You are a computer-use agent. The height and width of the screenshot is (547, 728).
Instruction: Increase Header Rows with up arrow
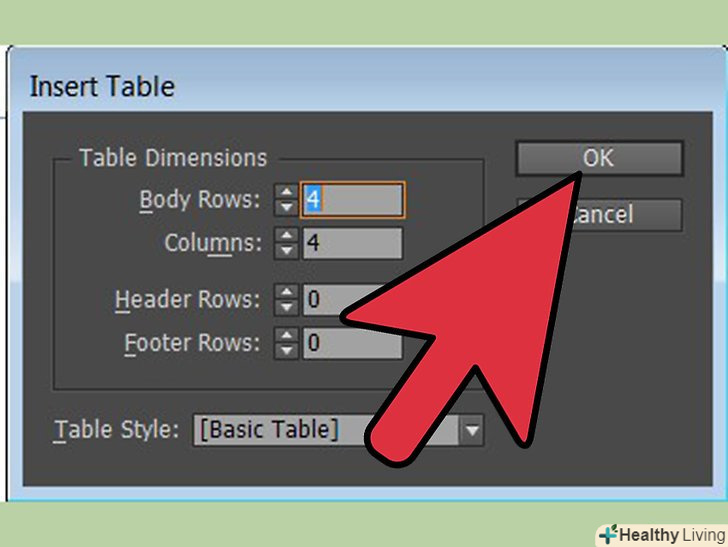click(286, 293)
